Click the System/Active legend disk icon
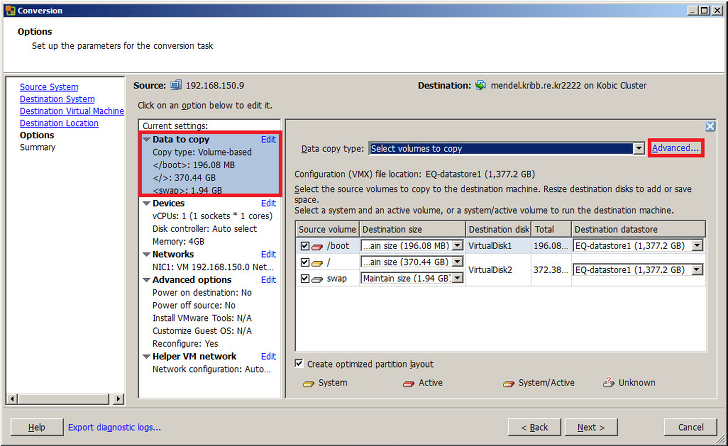 click(508, 384)
